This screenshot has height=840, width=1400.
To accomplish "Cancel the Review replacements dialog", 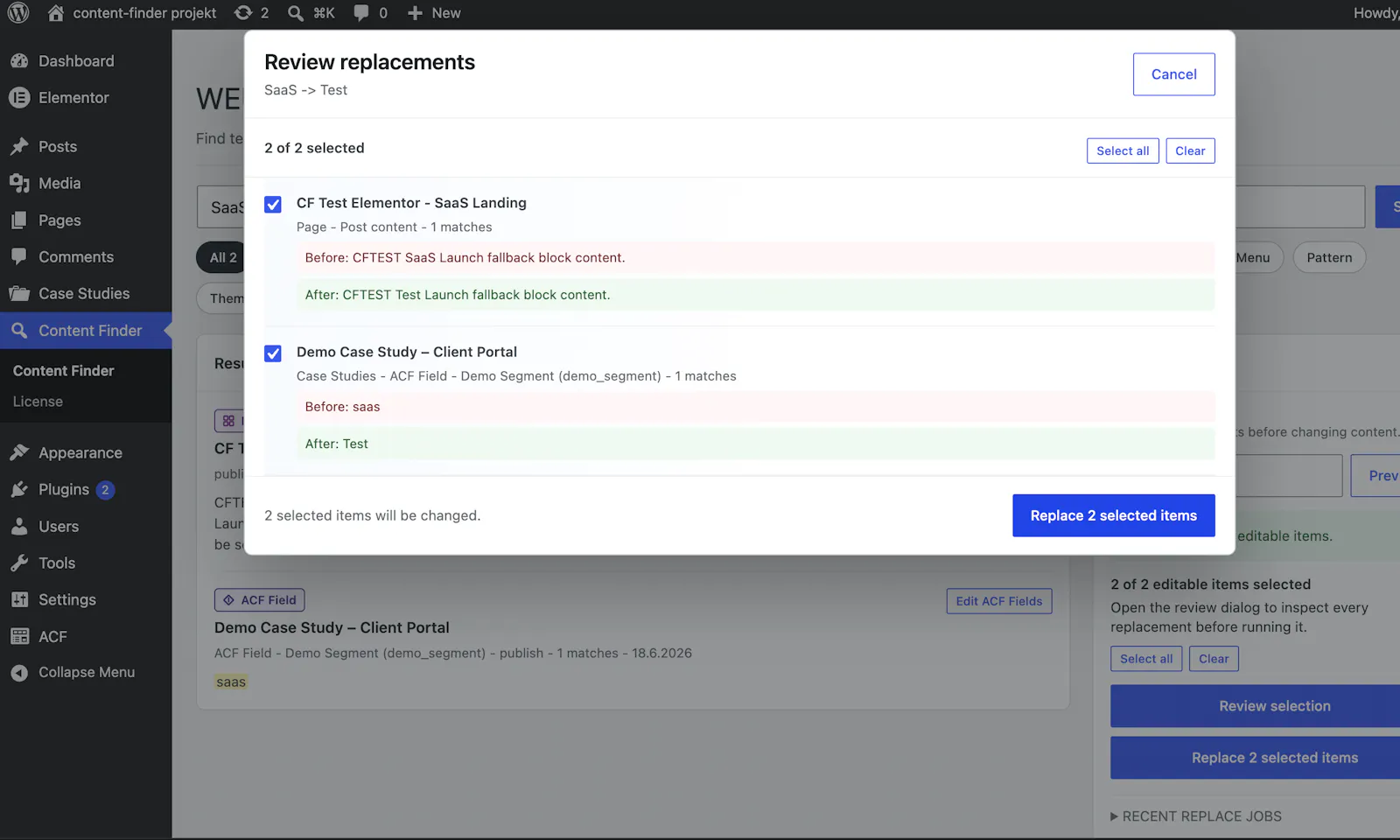I will pyautogui.click(x=1173, y=74).
